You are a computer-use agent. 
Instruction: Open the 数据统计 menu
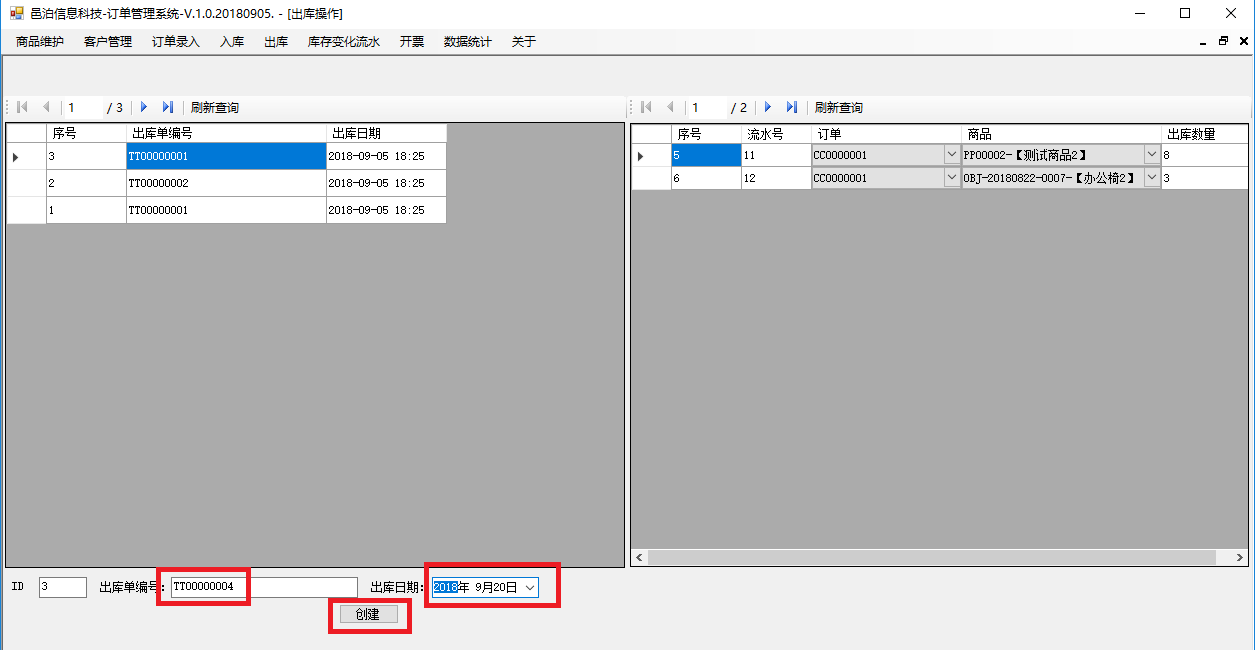click(468, 41)
